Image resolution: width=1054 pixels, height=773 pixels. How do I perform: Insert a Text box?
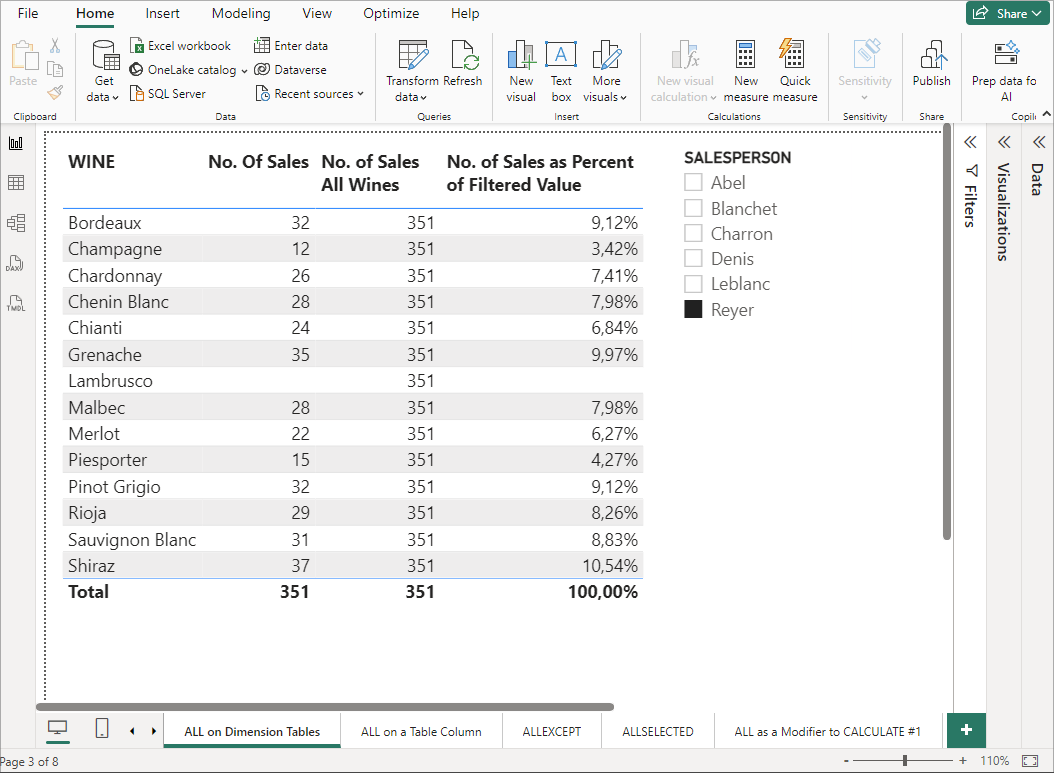point(561,71)
